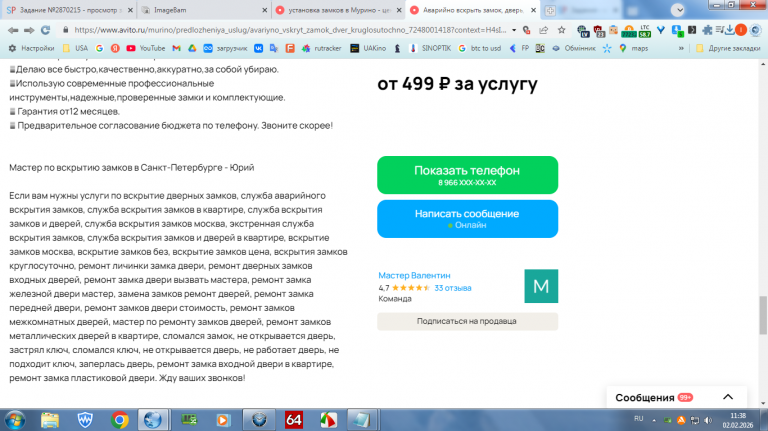Switch to the Задание №2870215 tab
Image resolution: width=768 pixels, height=431 pixels.
pyautogui.click(x=69, y=10)
